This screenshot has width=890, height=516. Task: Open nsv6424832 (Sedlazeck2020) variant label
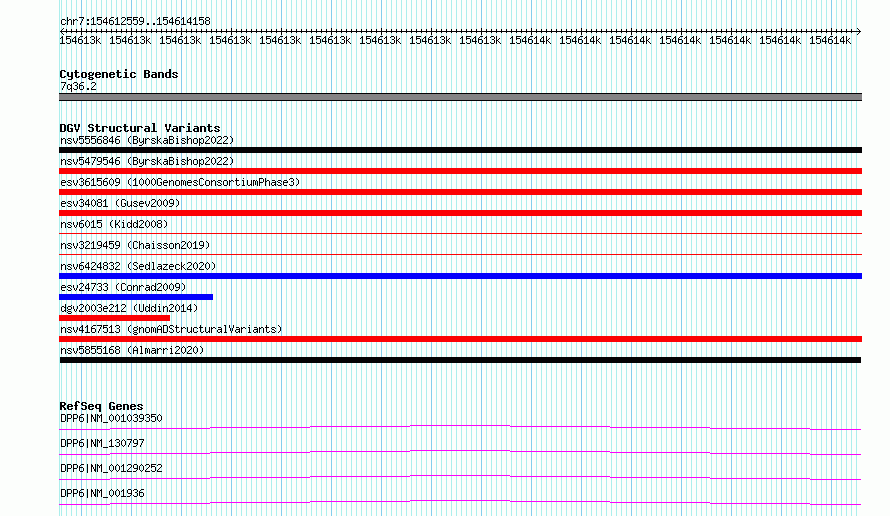(138, 266)
